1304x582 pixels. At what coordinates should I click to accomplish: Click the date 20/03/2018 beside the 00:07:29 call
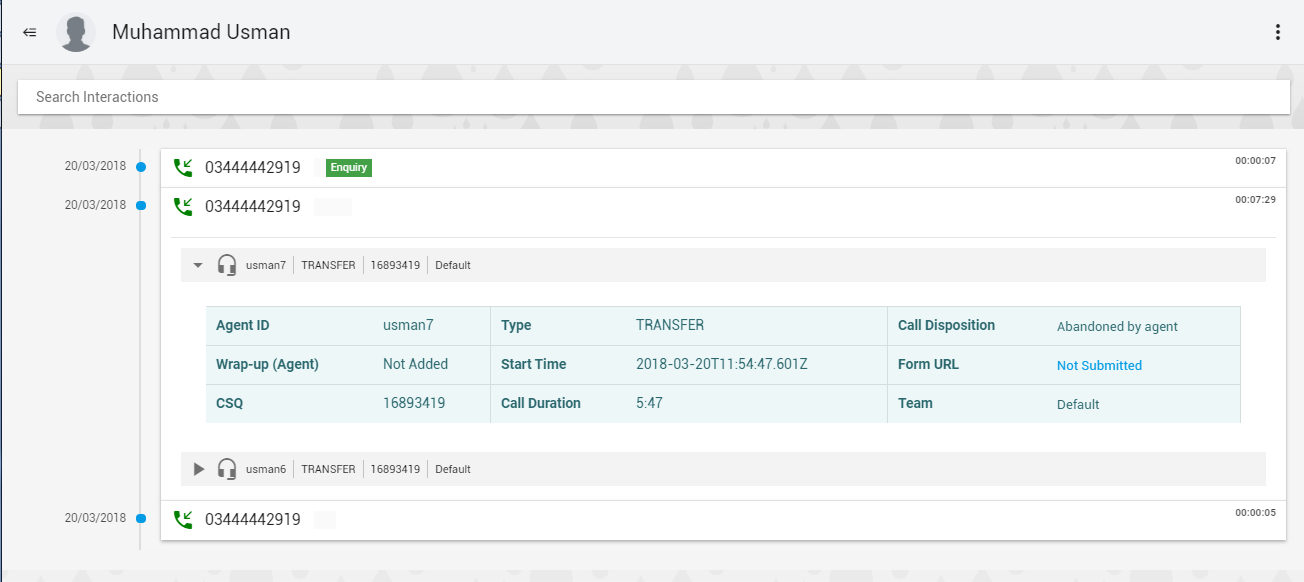pos(96,205)
